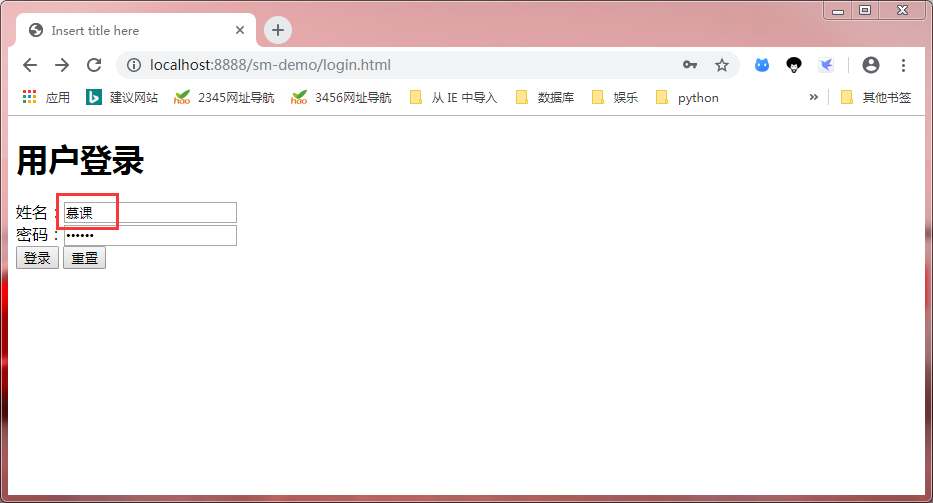Image resolution: width=933 pixels, height=503 pixels.
Task: Focus the 密码 password field
Action: pyautogui.click(x=151, y=235)
